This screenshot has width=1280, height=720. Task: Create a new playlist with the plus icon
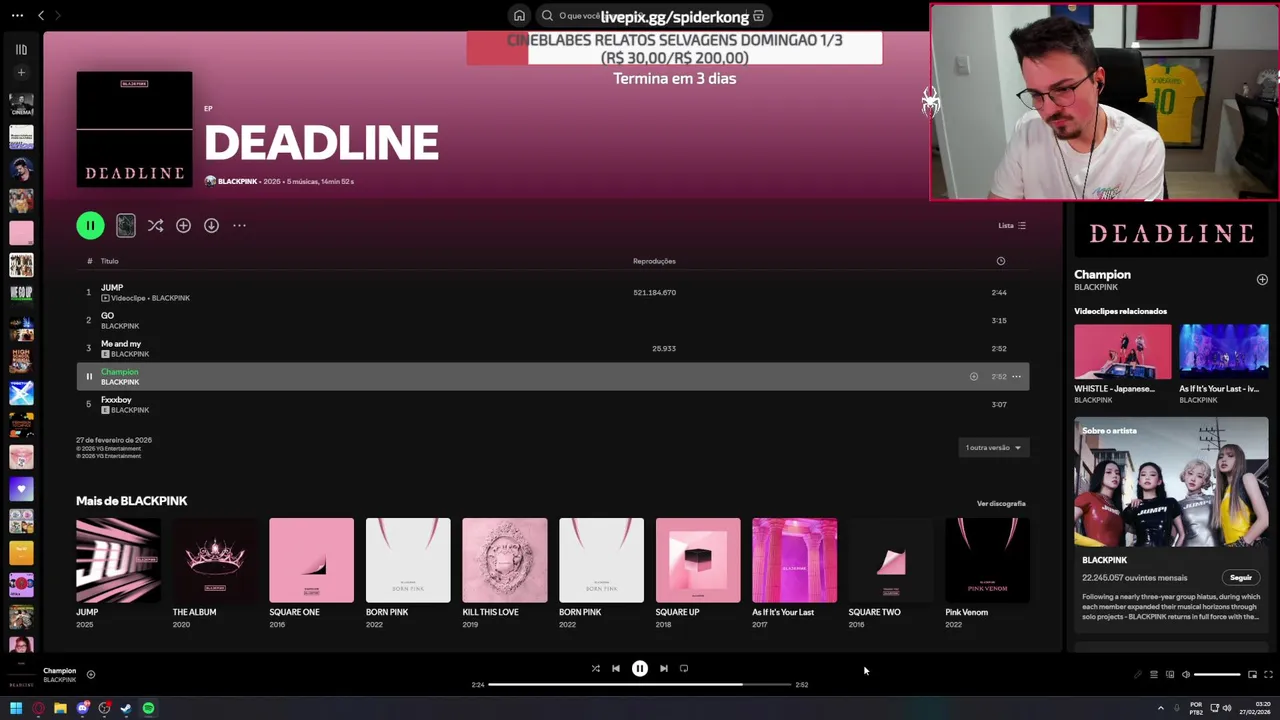(21, 73)
